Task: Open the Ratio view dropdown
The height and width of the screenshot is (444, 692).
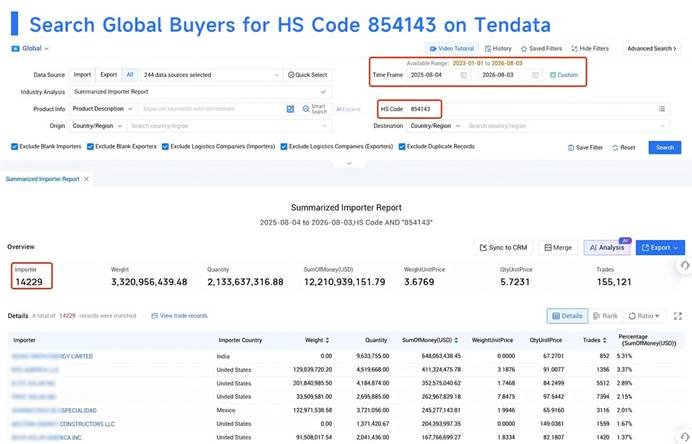Action: pyautogui.click(x=644, y=316)
